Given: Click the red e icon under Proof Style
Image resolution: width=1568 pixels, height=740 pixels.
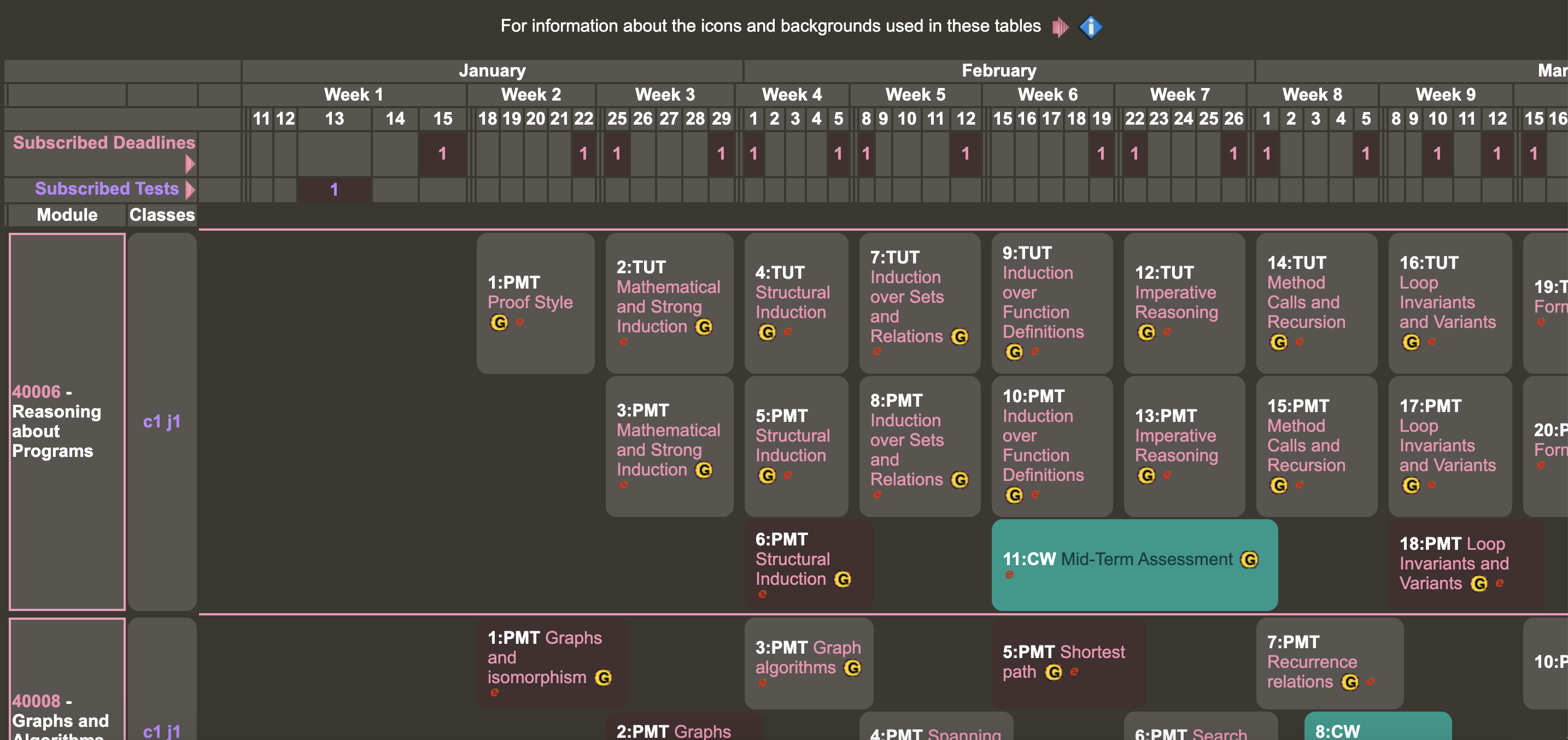Looking at the screenshot, I should [x=520, y=322].
